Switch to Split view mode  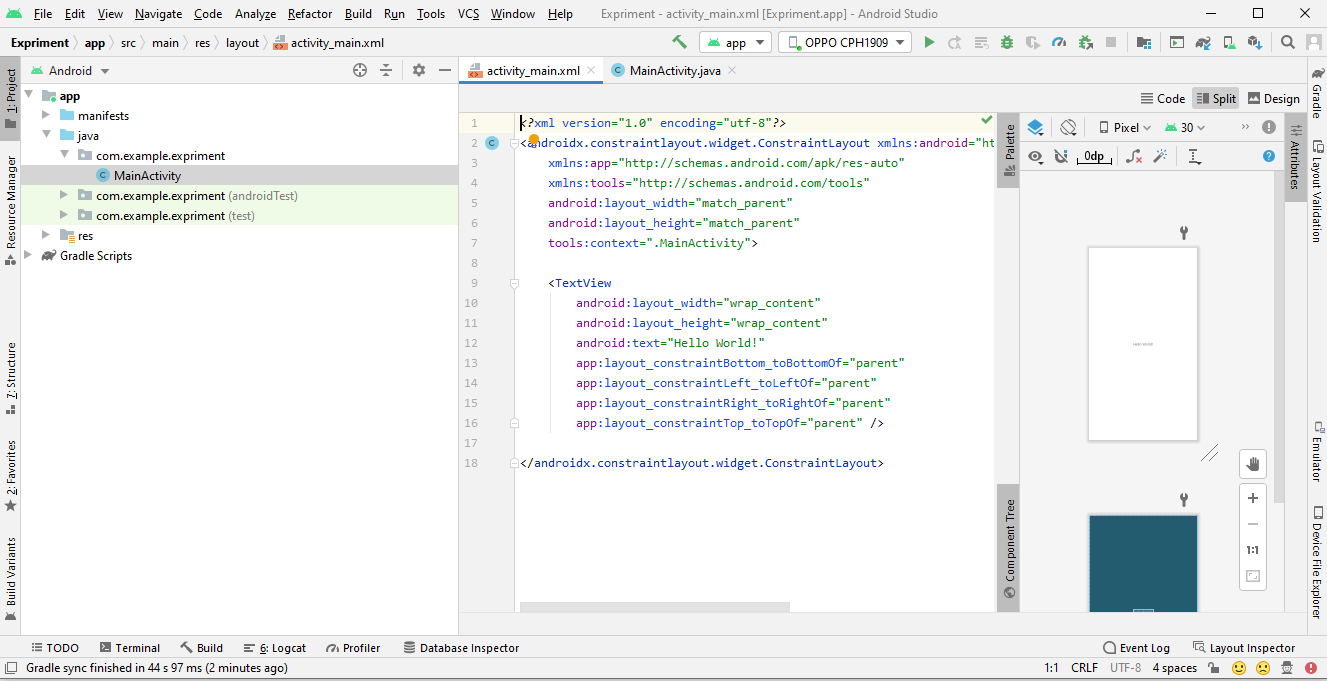(1215, 99)
